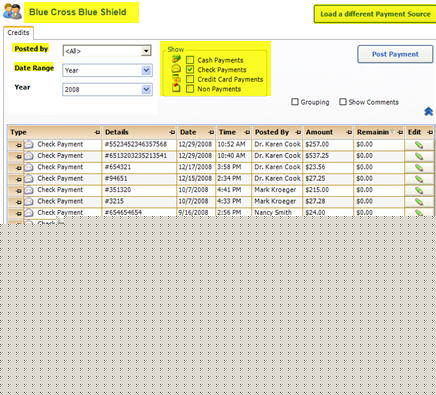This screenshot has width=436, height=395.
Task: Click the Credit Card Payments icon
Action: [176, 78]
